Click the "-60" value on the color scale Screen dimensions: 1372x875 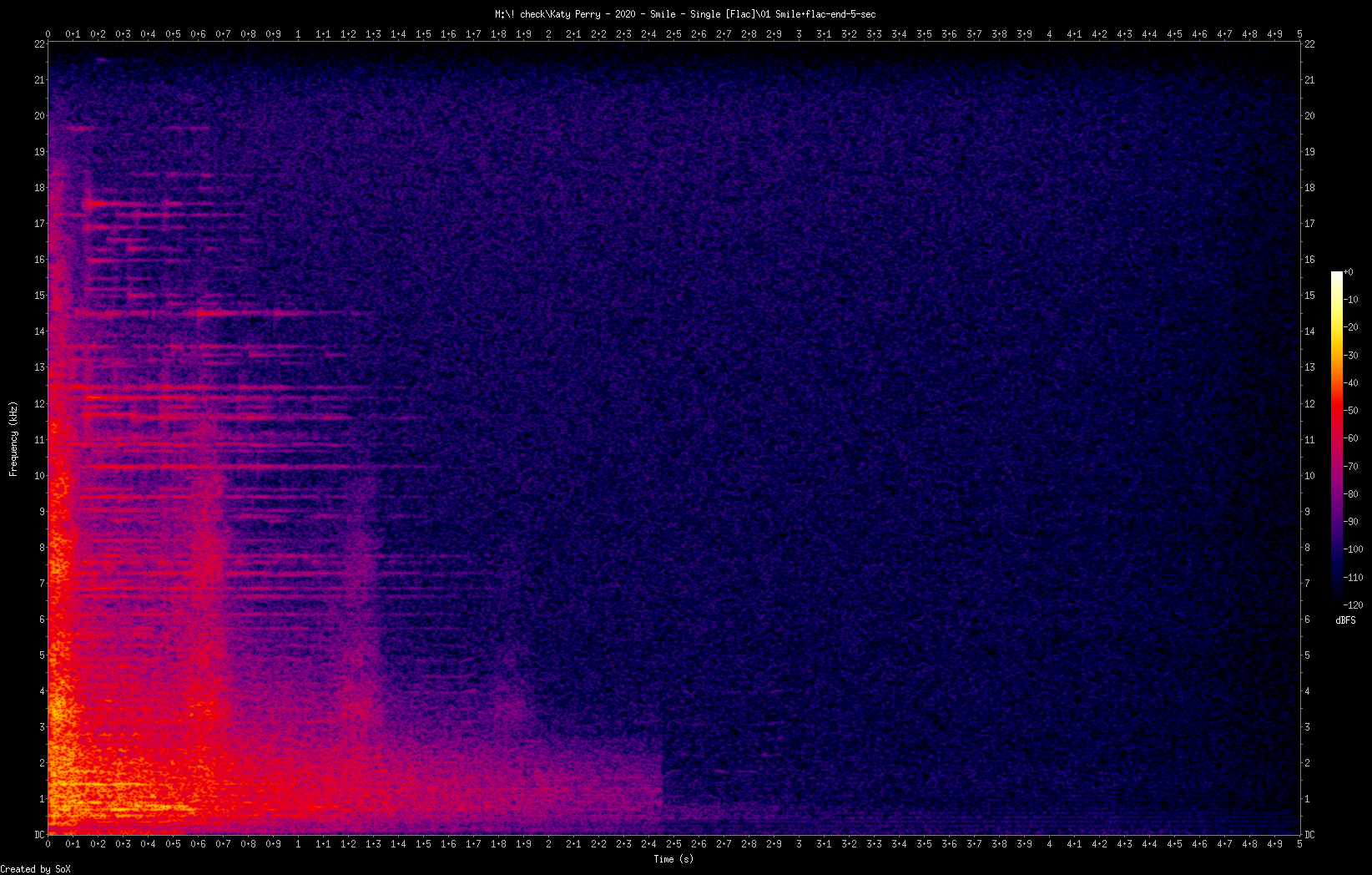(x=1351, y=438)
